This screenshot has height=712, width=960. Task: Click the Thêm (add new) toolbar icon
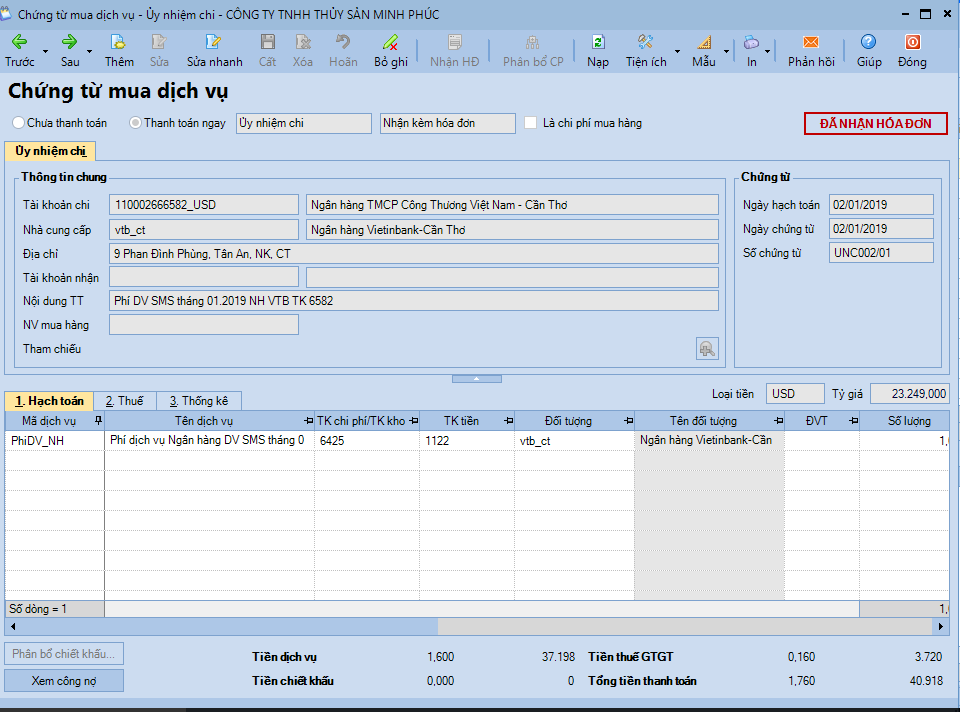coord(118,42)
